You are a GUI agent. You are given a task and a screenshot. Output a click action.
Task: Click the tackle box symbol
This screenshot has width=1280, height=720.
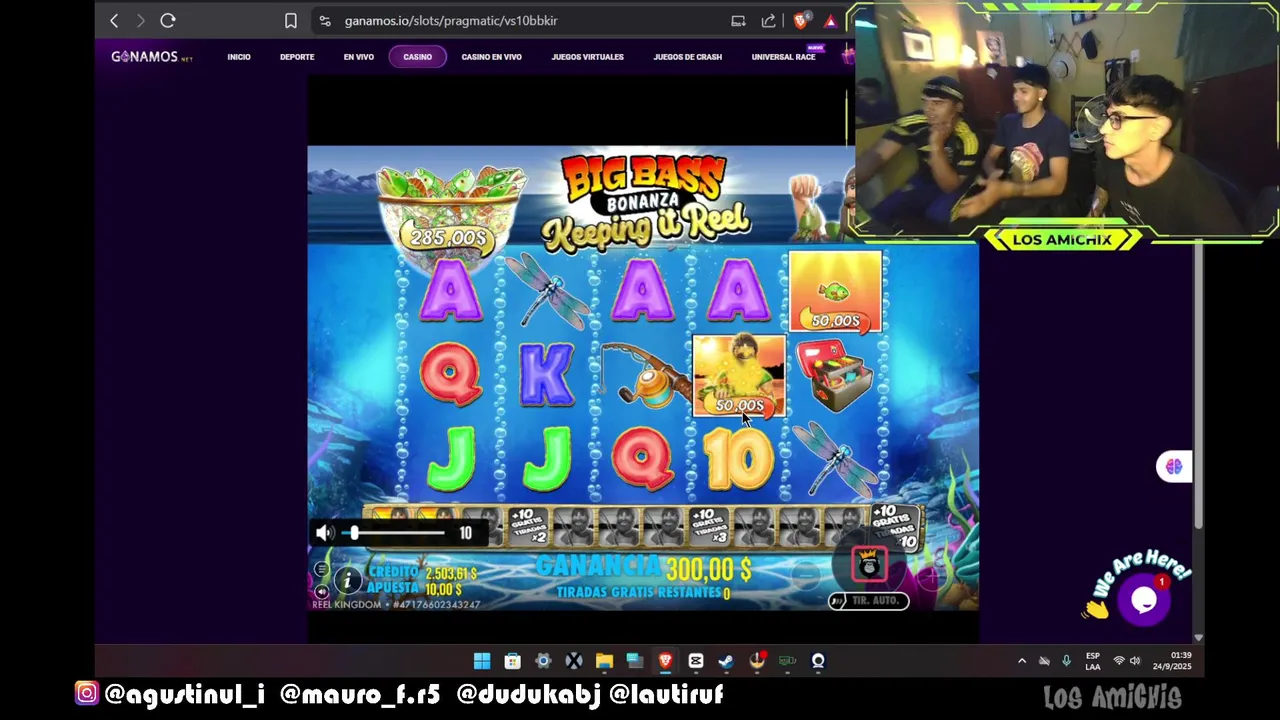click(x=835, y=376)
